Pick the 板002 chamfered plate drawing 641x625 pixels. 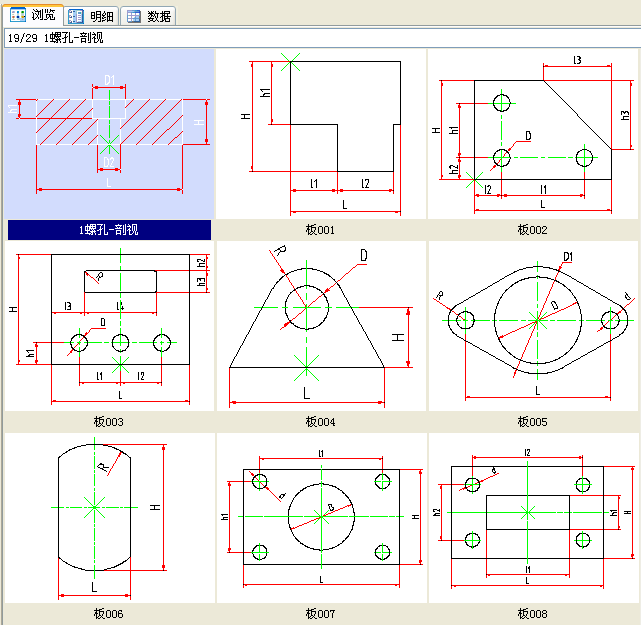point(532,133)
